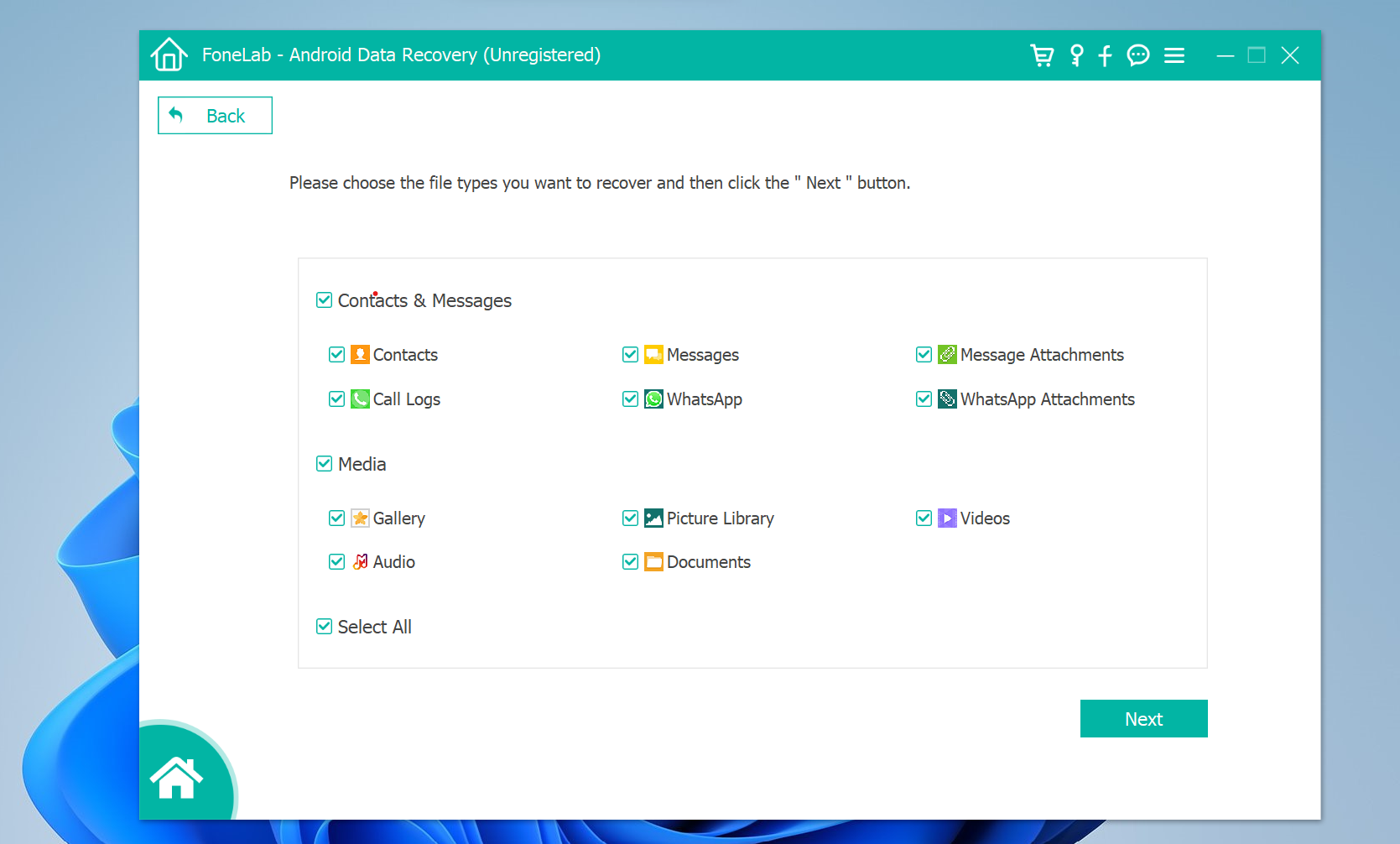The width and height of the screenshot is (1400, 844).
Task: Toggle the Message Attachments checkbox
Action: [924, 354]
